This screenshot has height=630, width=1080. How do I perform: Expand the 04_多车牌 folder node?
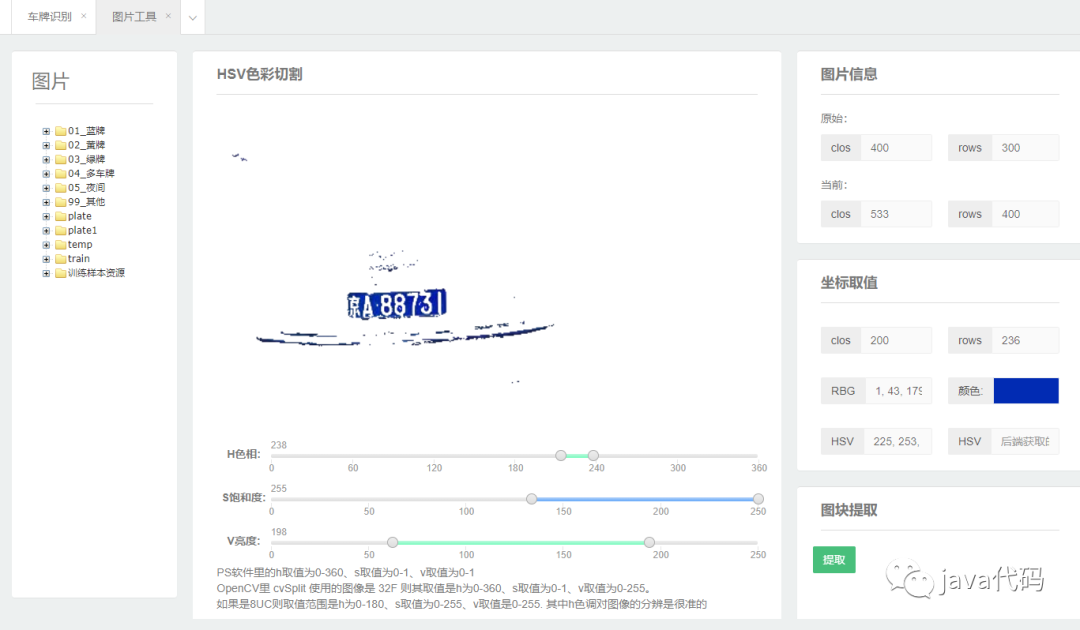tap(46, 174)
